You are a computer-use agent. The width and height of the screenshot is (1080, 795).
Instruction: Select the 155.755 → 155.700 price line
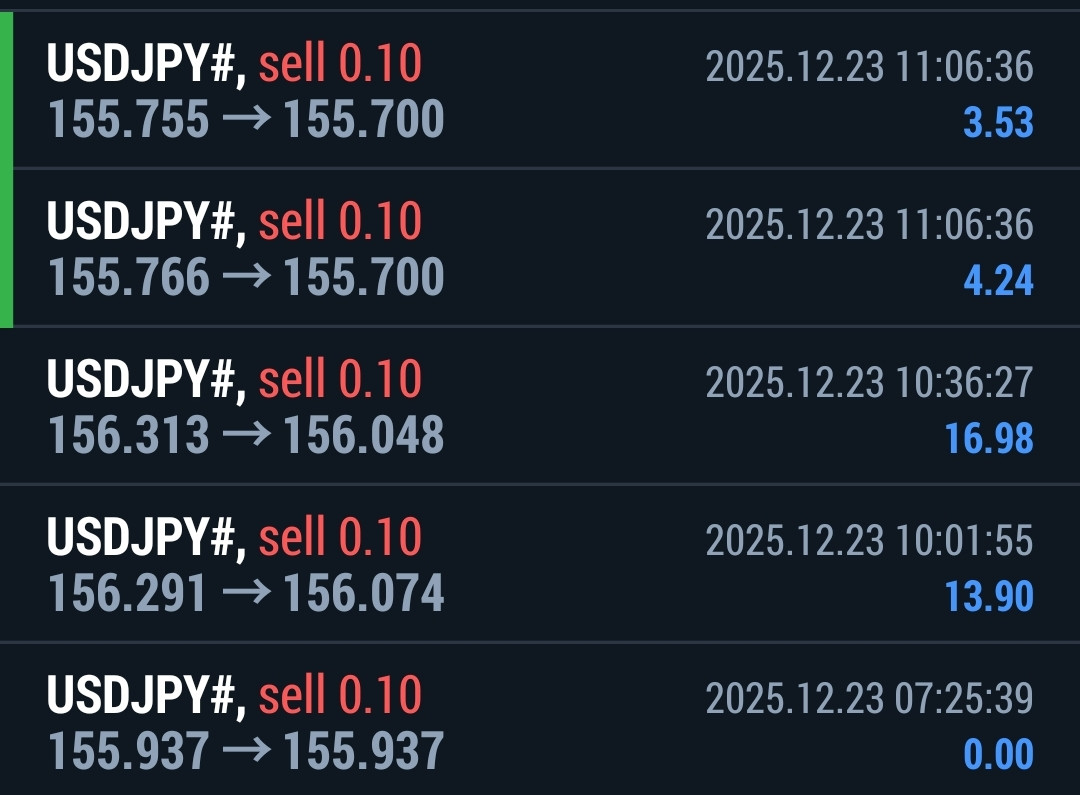[x=246, y=121]
